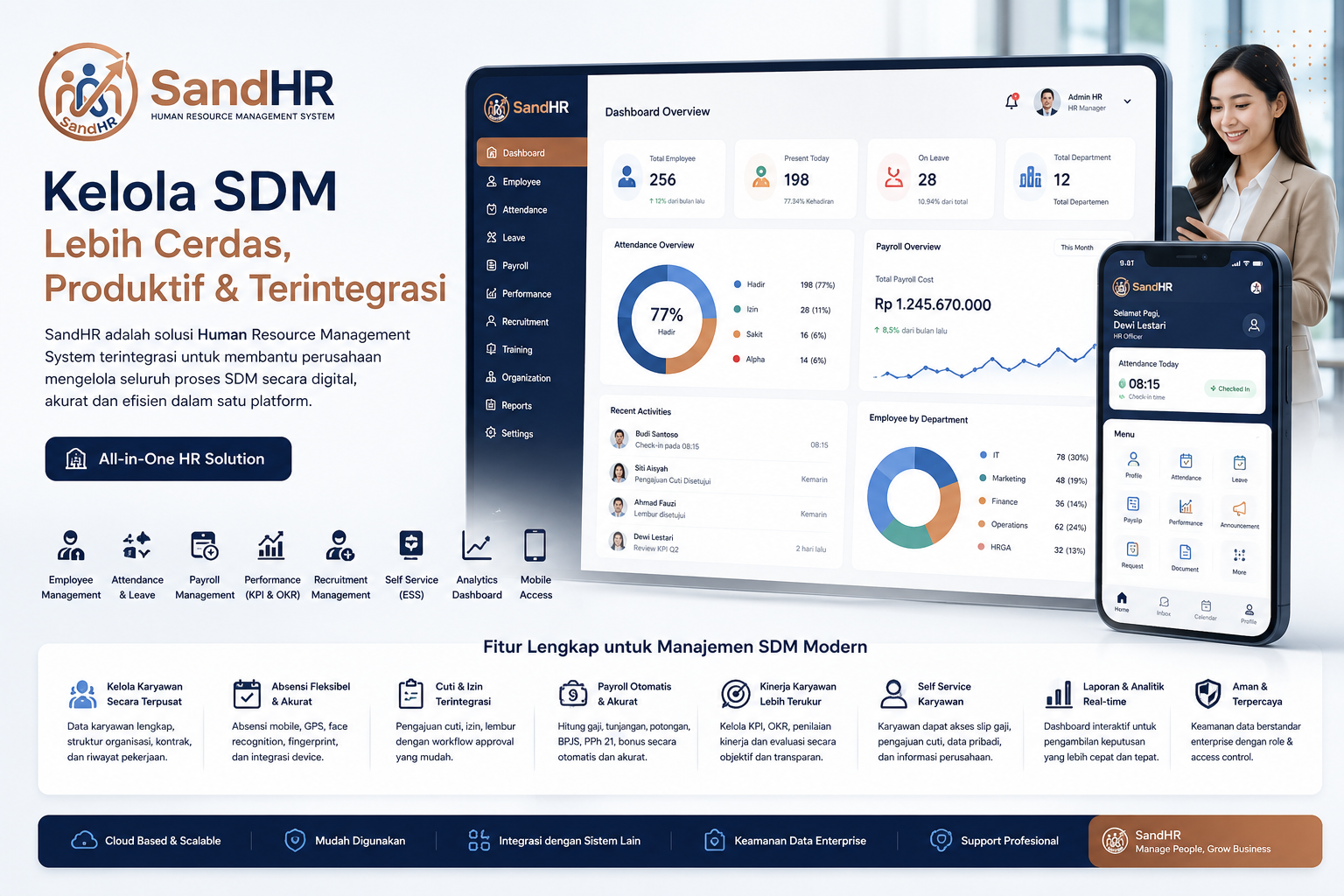The height and width of the screenshot is (896, 1344).
Task: Select the Siti Aisyah recent activity row
Action: [719, 474]
